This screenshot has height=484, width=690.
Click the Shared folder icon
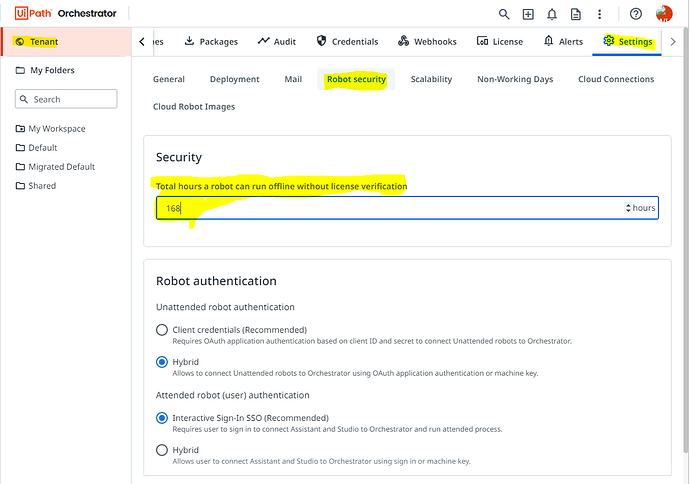pyautogui.click(x=20, y=186)
